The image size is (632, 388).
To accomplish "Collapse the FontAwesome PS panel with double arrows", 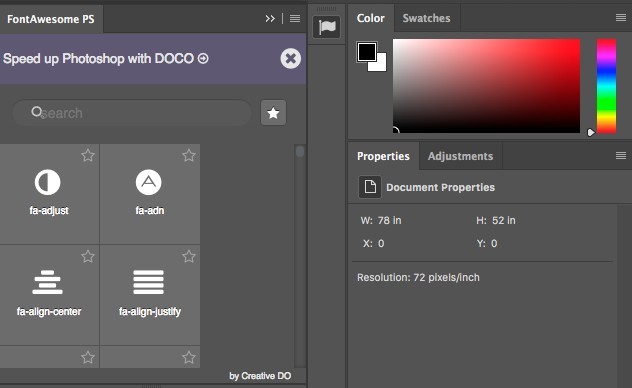I will 270,19.
